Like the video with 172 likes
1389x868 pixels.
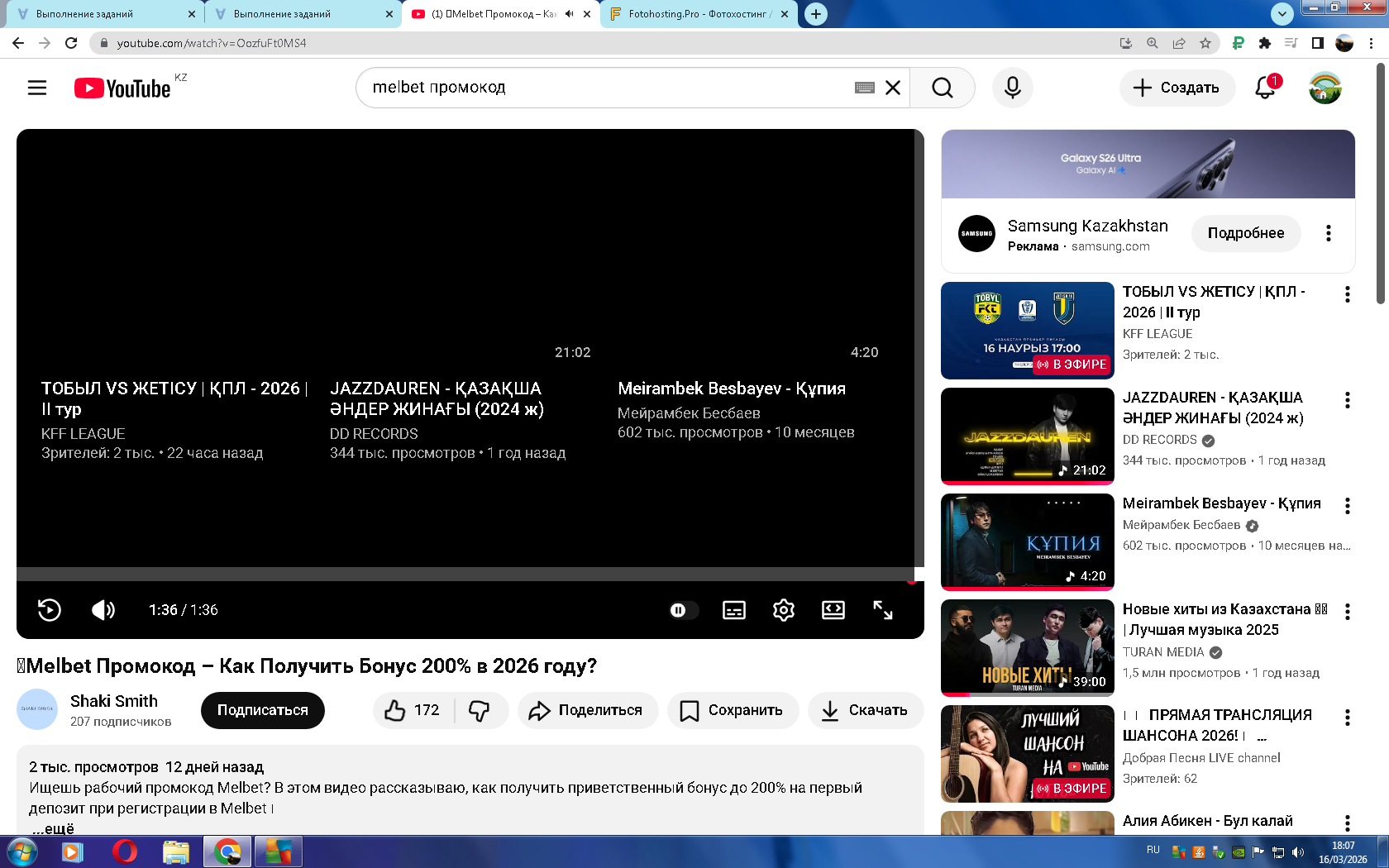click(413, 710)
